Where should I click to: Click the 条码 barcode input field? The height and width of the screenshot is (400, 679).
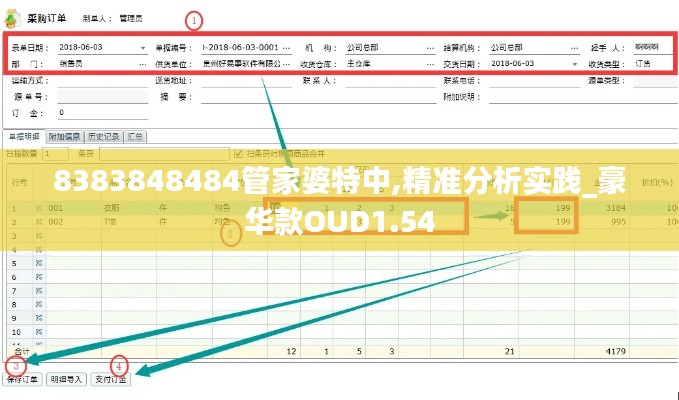tap(164, 154)
